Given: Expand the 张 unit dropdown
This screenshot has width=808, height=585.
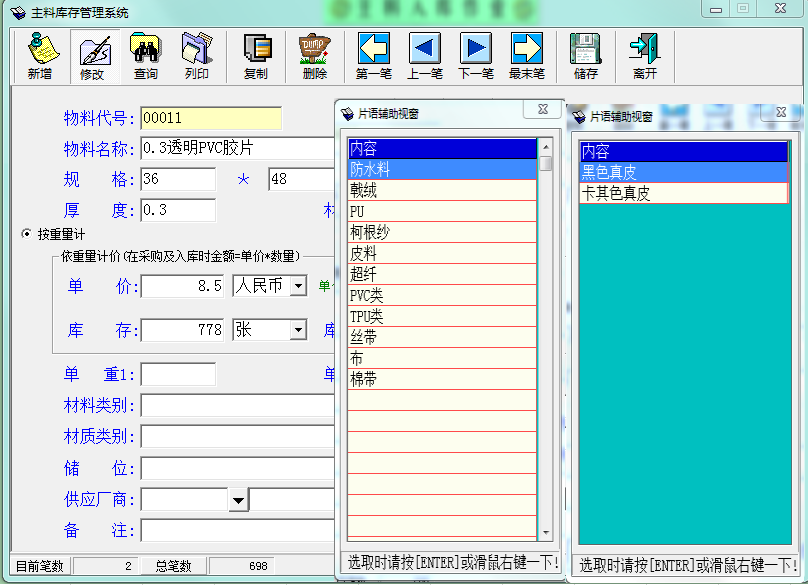Looking at the screenshot, I should (x=298, y=330).
